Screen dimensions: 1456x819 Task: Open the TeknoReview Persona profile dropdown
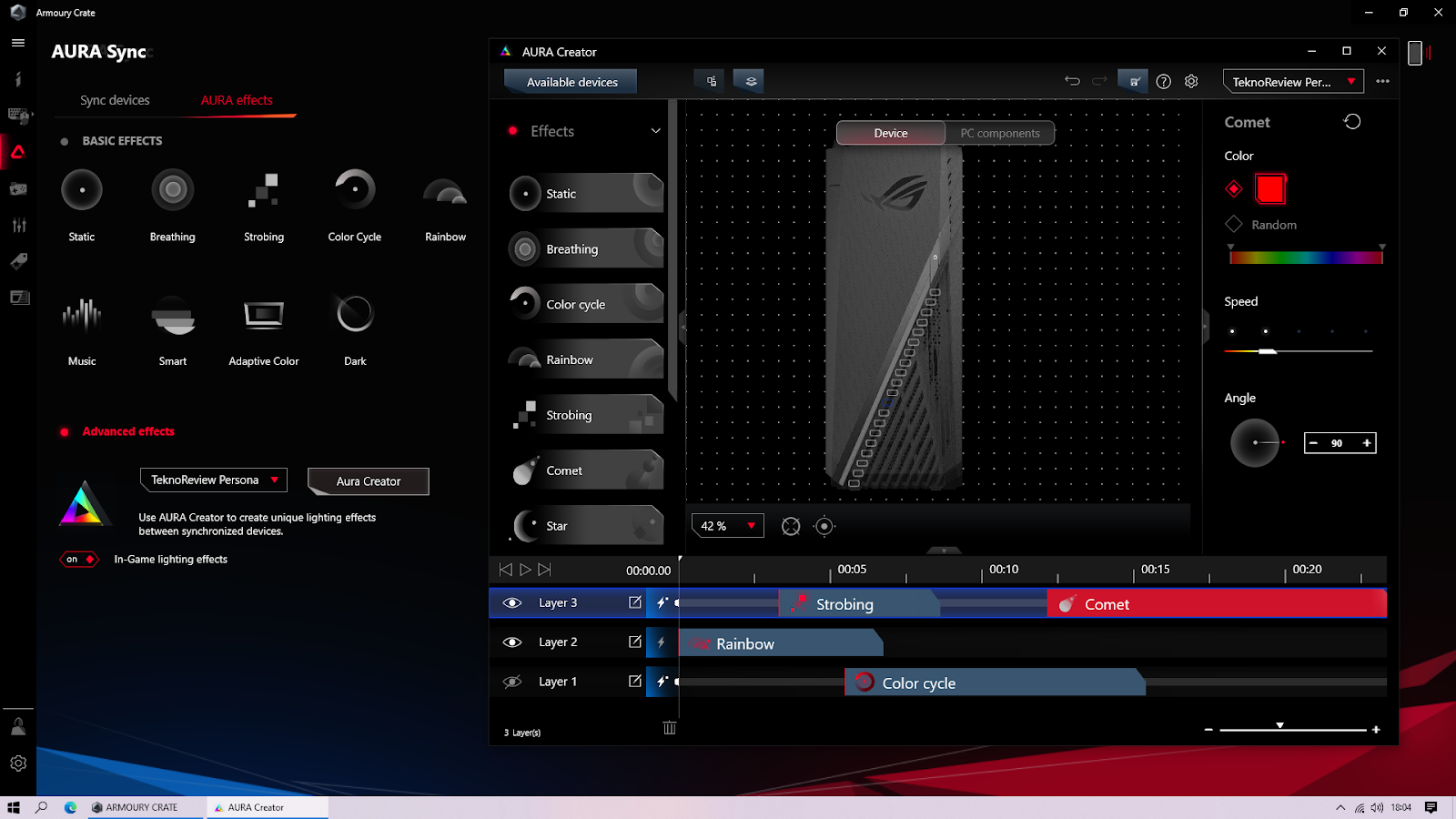tap(214, 480)
